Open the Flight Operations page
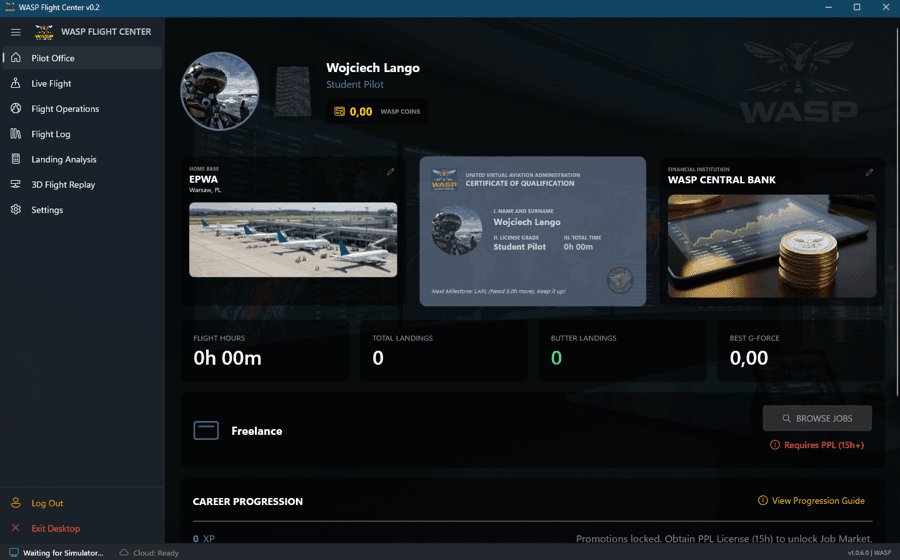Viewport: 900px width, 560px height. (x=82, y=108)
